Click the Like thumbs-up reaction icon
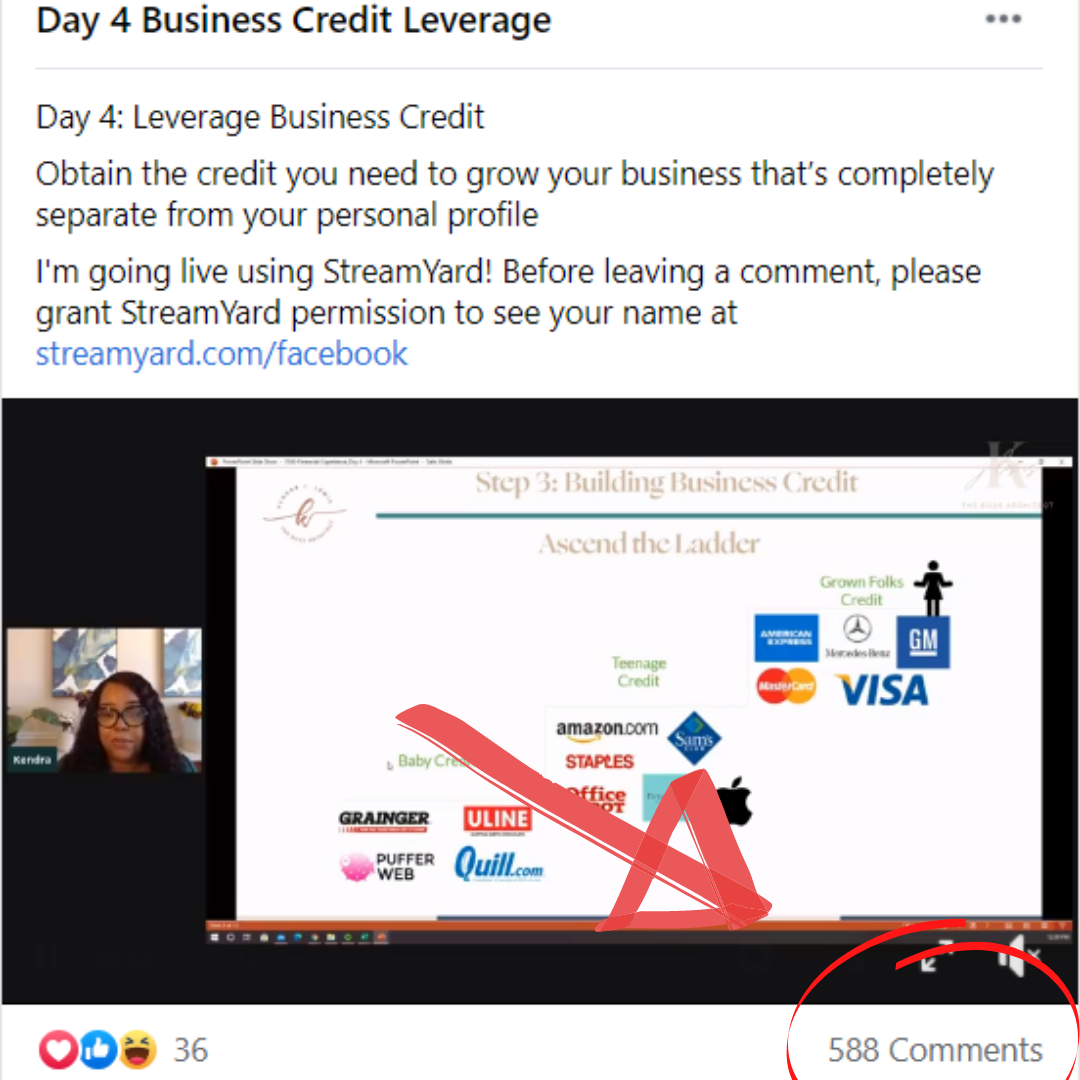 tap(98, 1050)
